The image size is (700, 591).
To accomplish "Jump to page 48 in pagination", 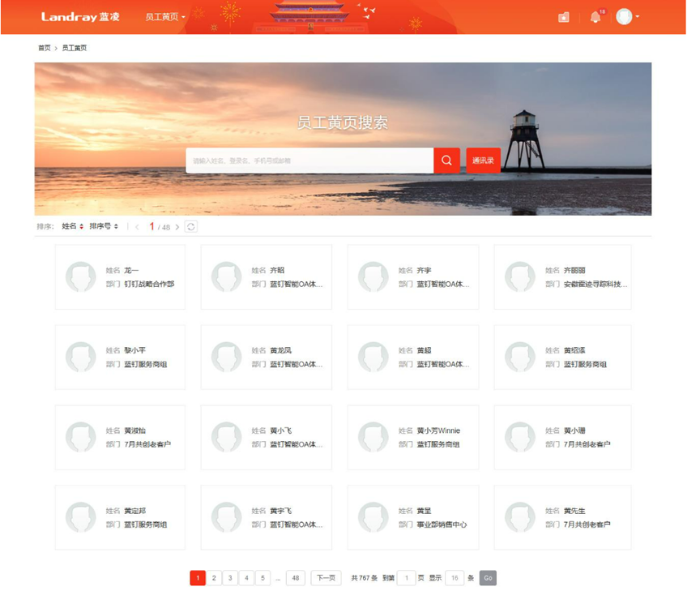I will point(294,578).
